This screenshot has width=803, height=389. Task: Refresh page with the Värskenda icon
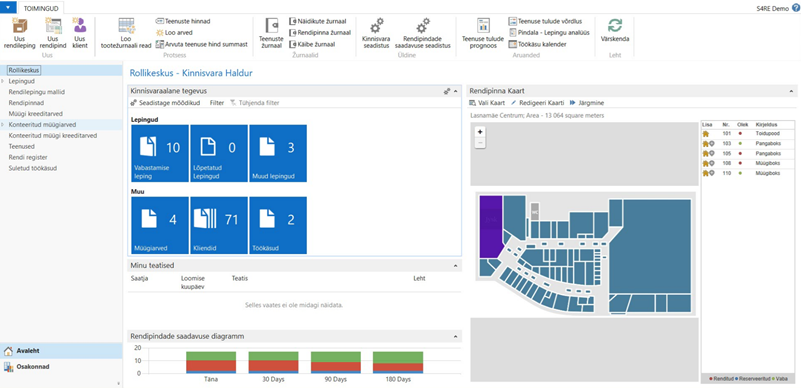[615, 26]
